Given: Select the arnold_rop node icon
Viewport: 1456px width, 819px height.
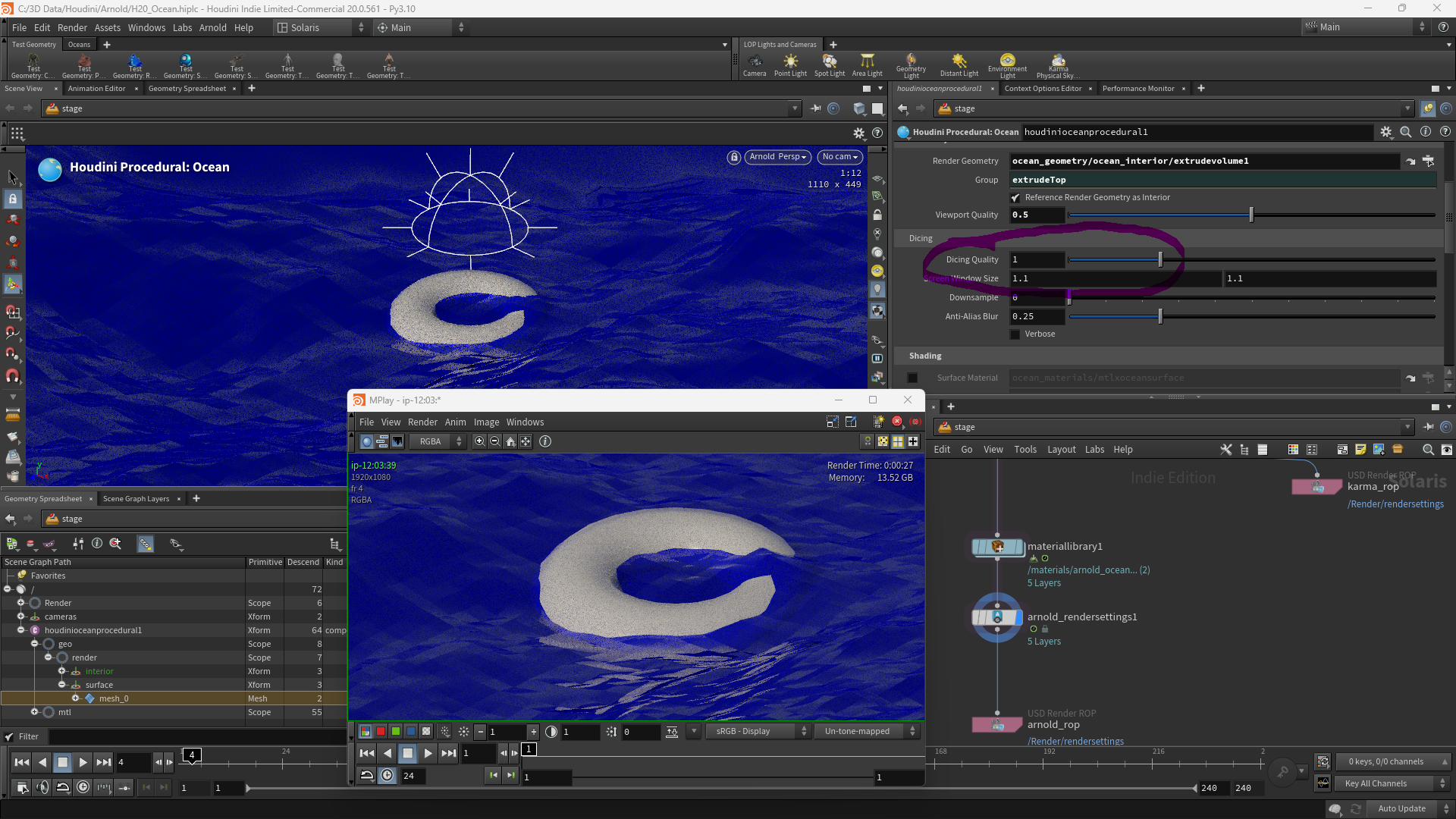Looking at the screenshot, I should [997, 725].
